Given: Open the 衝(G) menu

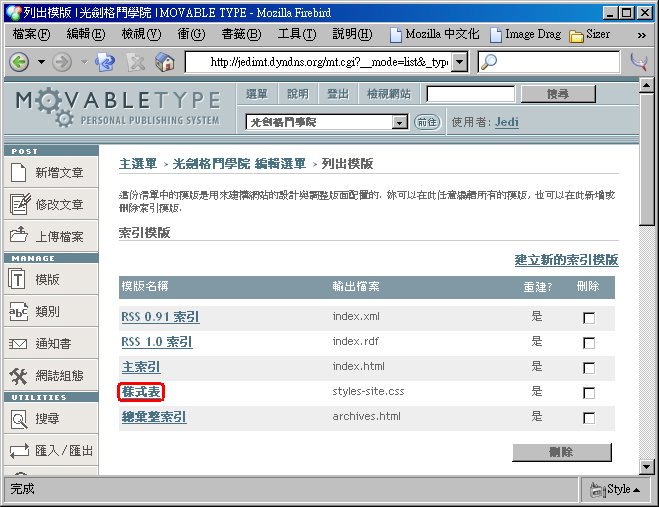Looking at the screenshot, I should [191, 34].
